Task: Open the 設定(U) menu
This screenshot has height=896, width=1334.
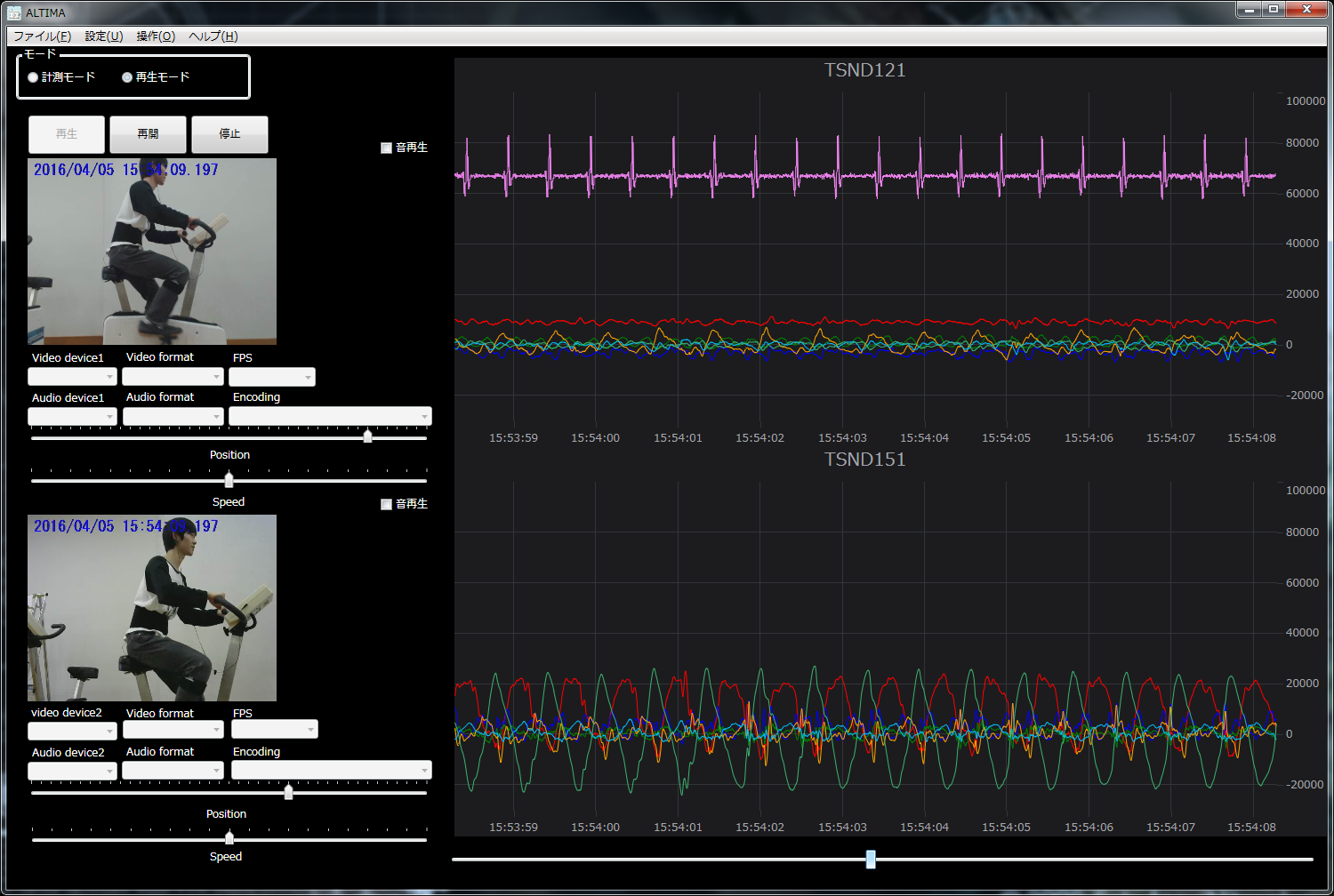Action: [104, 36]
